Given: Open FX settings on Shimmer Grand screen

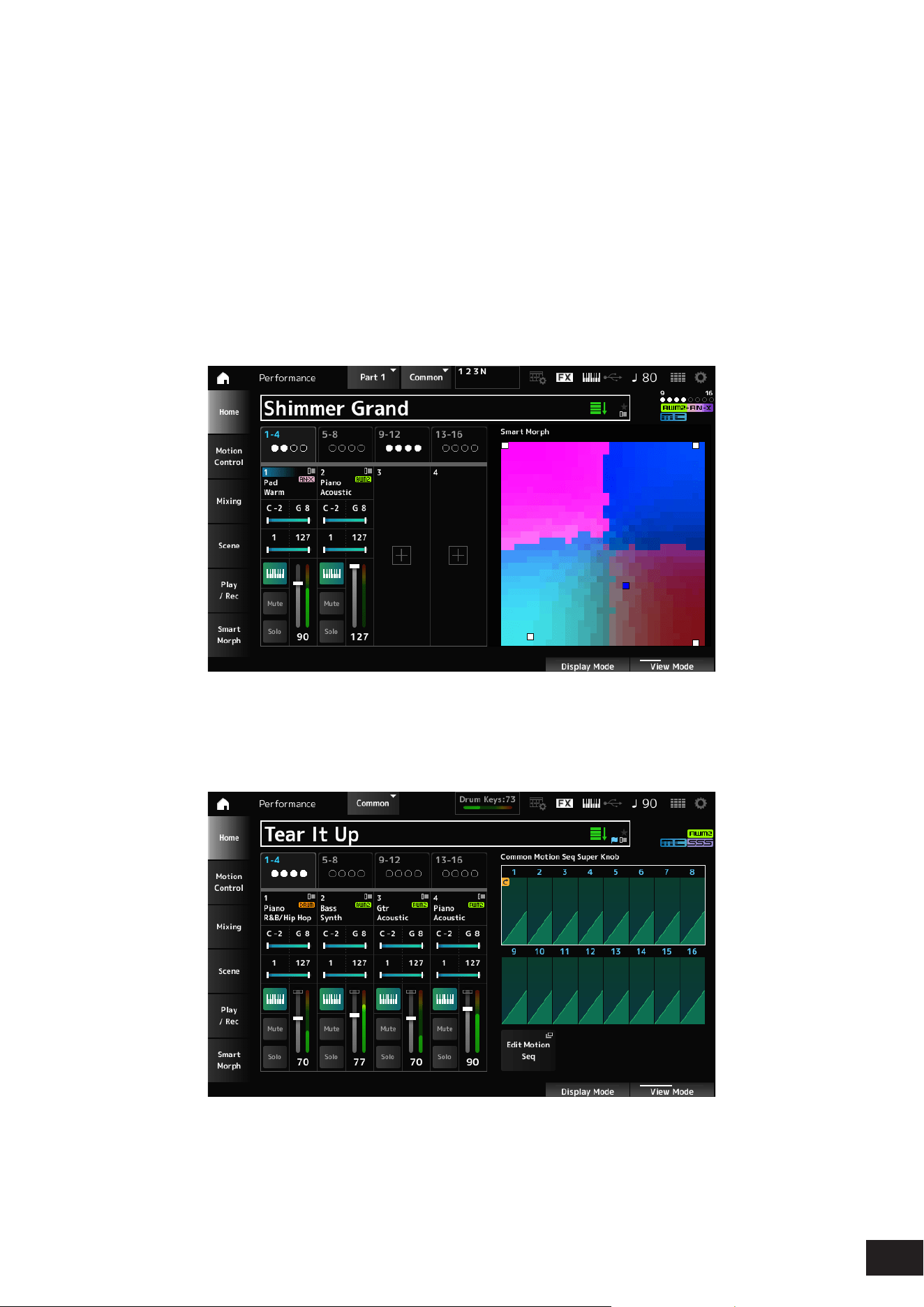Looking at the screenshot, I should point(564,377).
